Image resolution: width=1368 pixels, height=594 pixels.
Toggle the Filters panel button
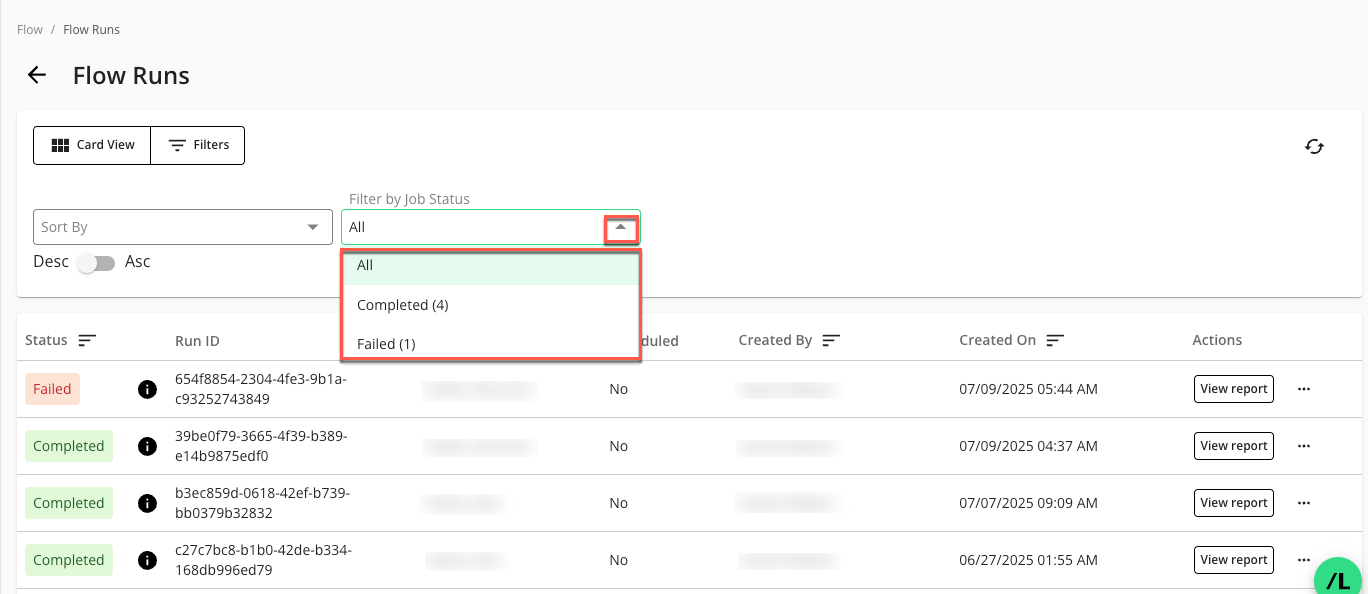click(x=198, y=145)
